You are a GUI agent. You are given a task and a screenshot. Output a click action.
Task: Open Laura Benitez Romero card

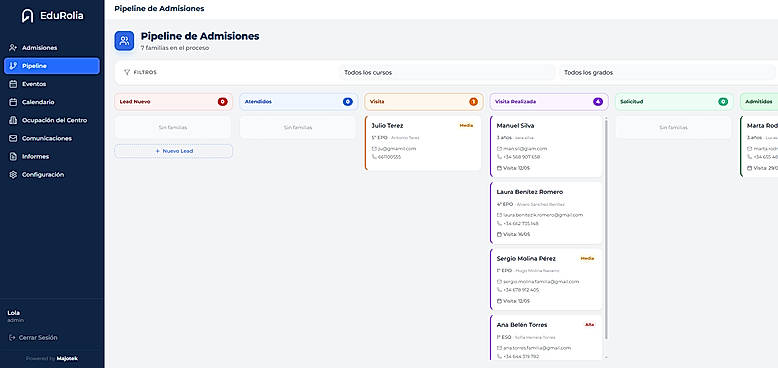pyautogui.click(x=546, y=213)
